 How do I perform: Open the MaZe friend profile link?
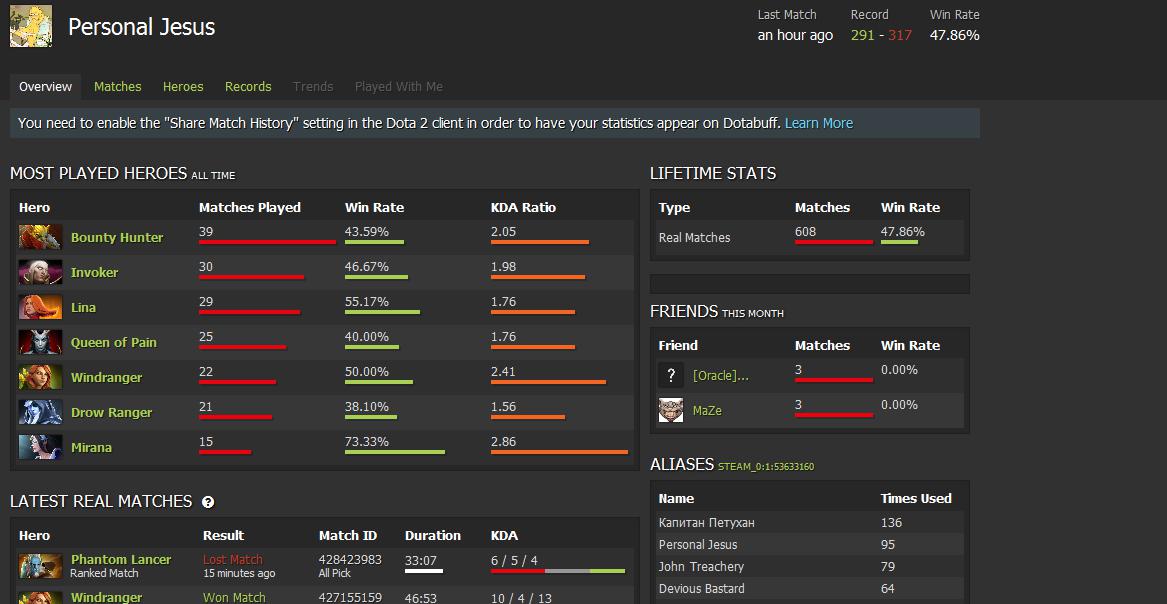[x=707, y=411]
